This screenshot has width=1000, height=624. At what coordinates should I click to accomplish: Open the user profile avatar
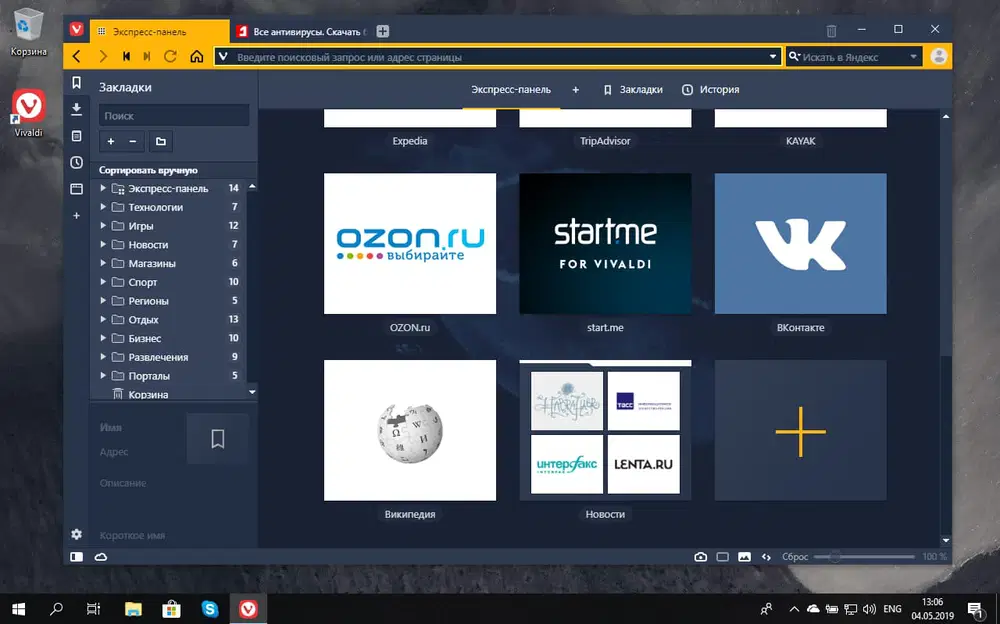pos(939,56)
